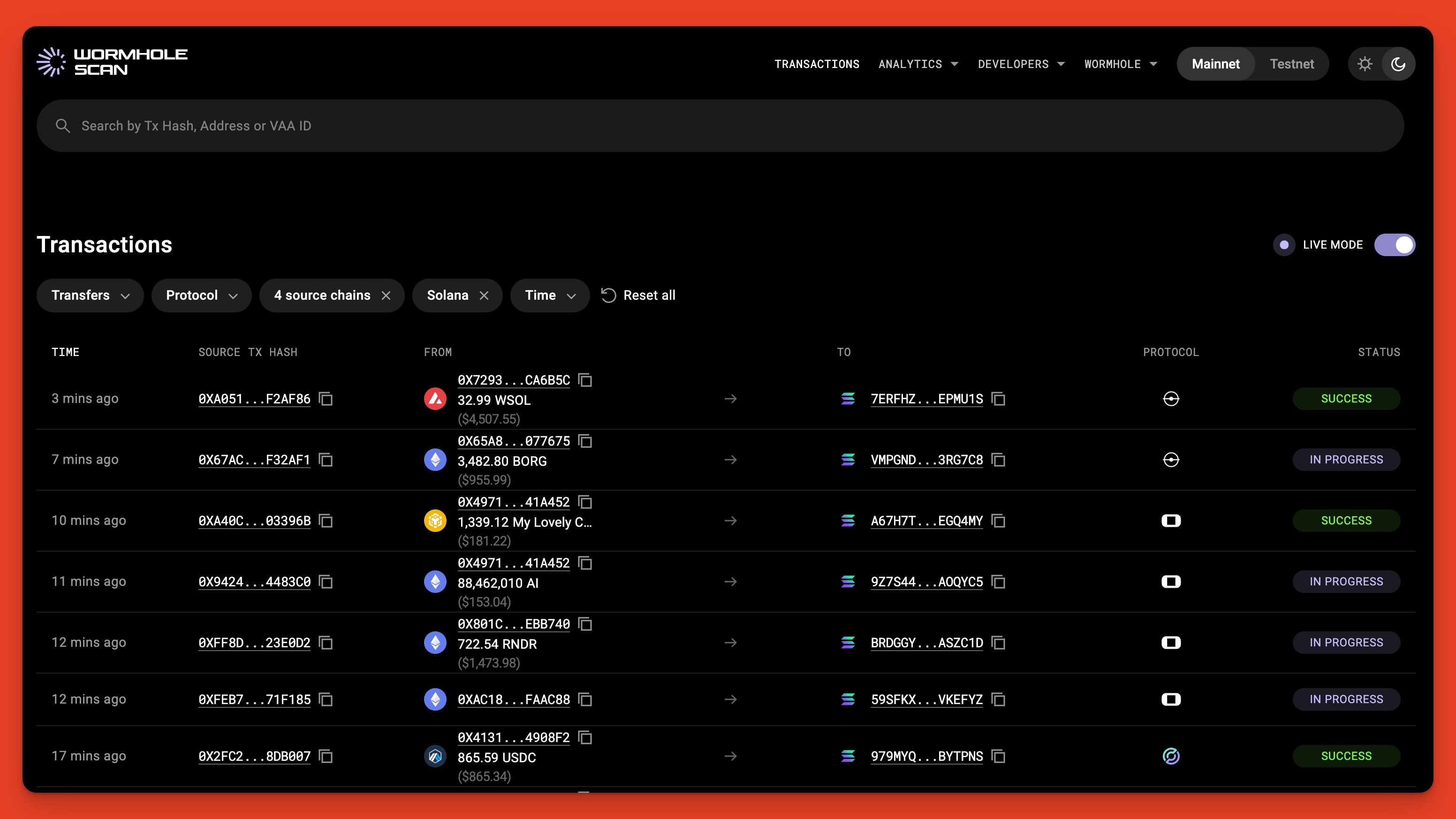Click the Avalanche chain icon in first row
1456x819 pixels.
point(435,399)
